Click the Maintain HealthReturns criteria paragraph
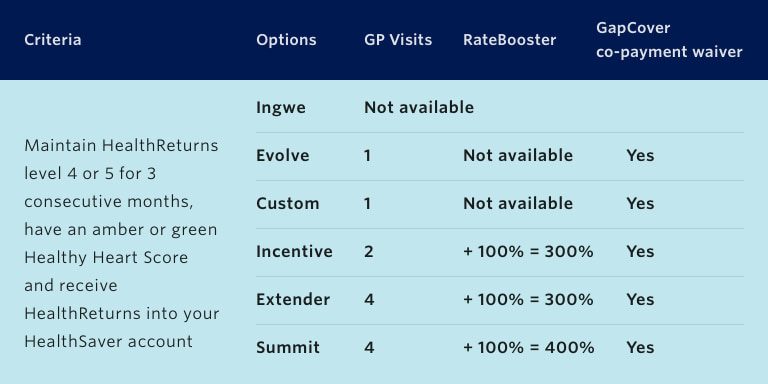The image size is (768, 384). tap(121, 243)
